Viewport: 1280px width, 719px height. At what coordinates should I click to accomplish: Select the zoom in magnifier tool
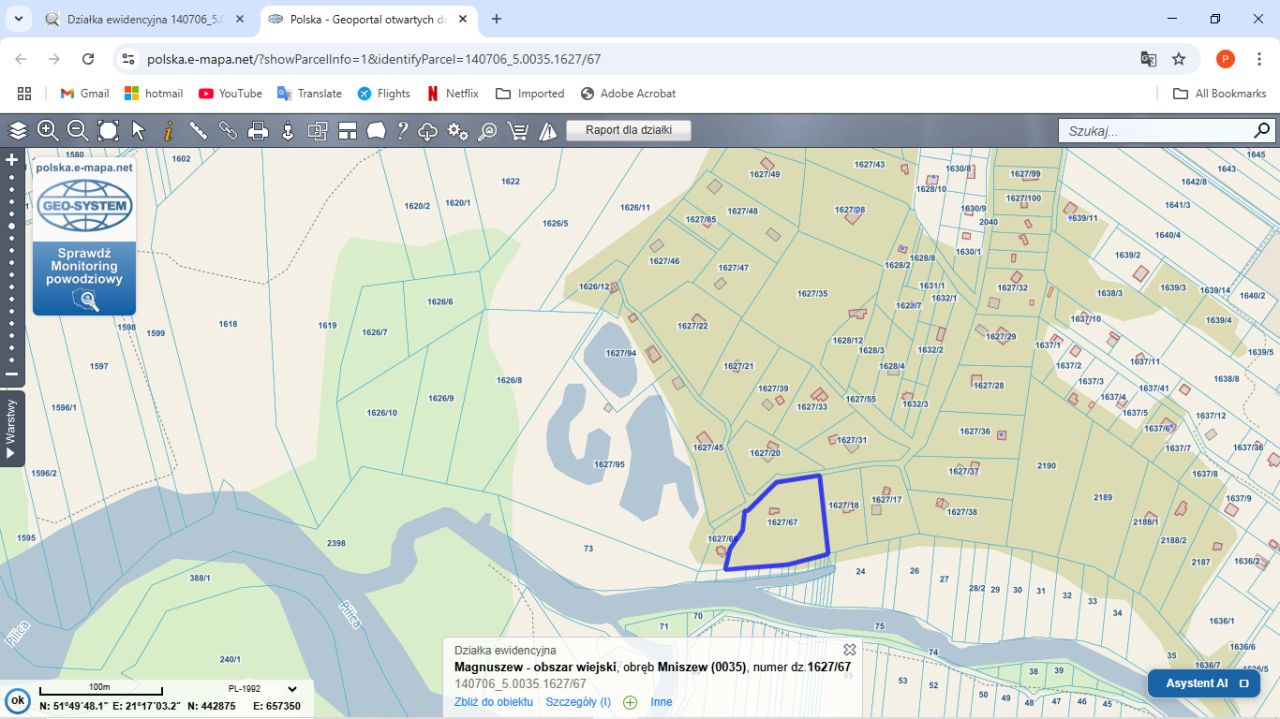[x=47, y=130]
